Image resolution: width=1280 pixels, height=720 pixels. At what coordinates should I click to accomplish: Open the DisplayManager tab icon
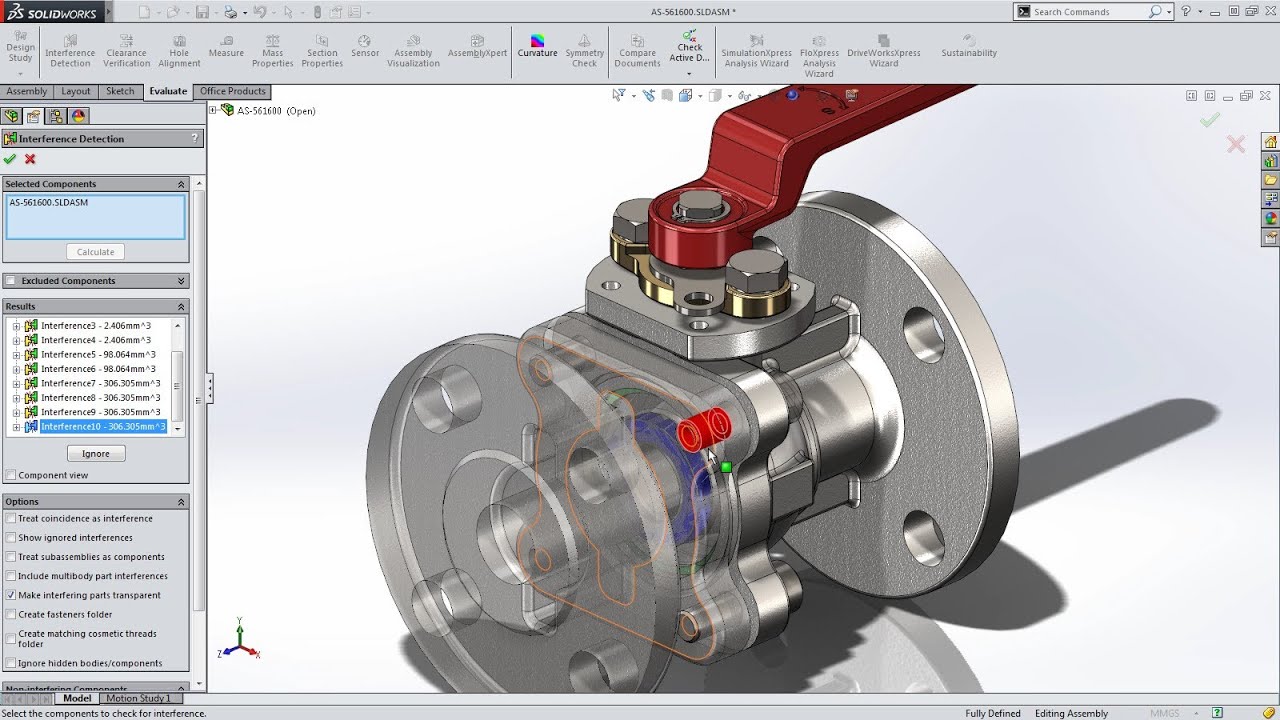tap(79, 116)
